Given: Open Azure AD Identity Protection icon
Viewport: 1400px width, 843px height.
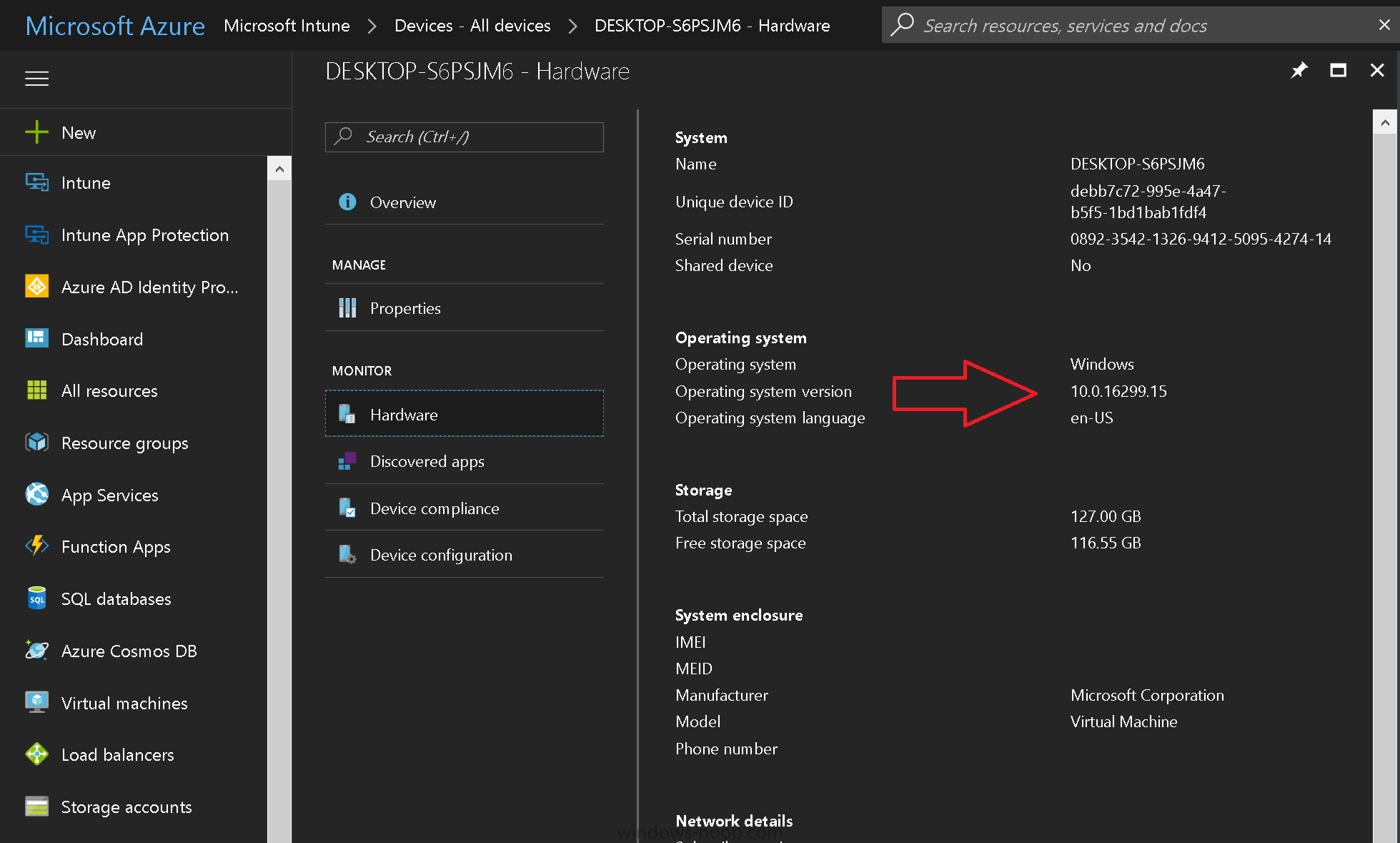Looking at the screenshot, I should (37, 287).
